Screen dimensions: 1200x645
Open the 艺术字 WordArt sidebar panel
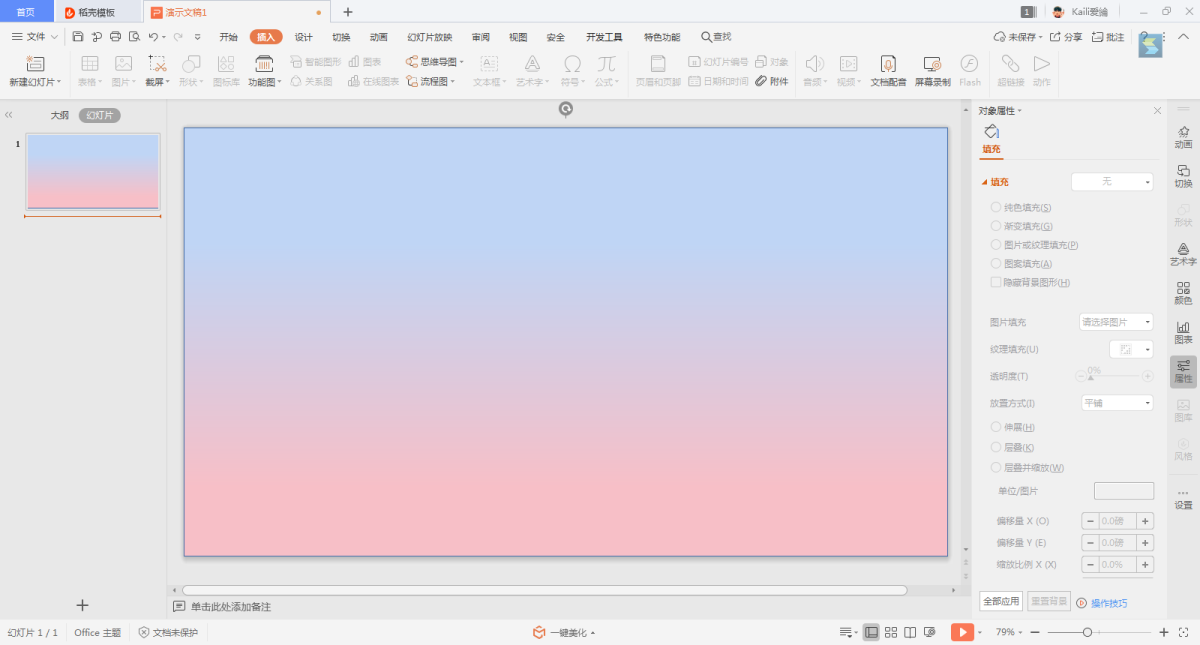click(x=1183, y=254)
